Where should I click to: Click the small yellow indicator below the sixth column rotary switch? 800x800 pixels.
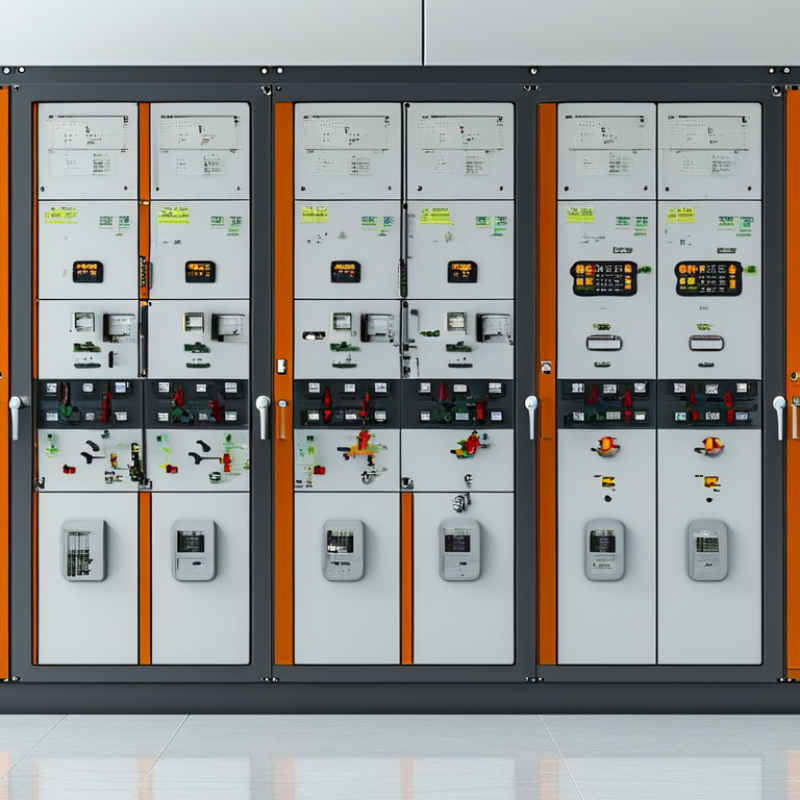(711, 481)
